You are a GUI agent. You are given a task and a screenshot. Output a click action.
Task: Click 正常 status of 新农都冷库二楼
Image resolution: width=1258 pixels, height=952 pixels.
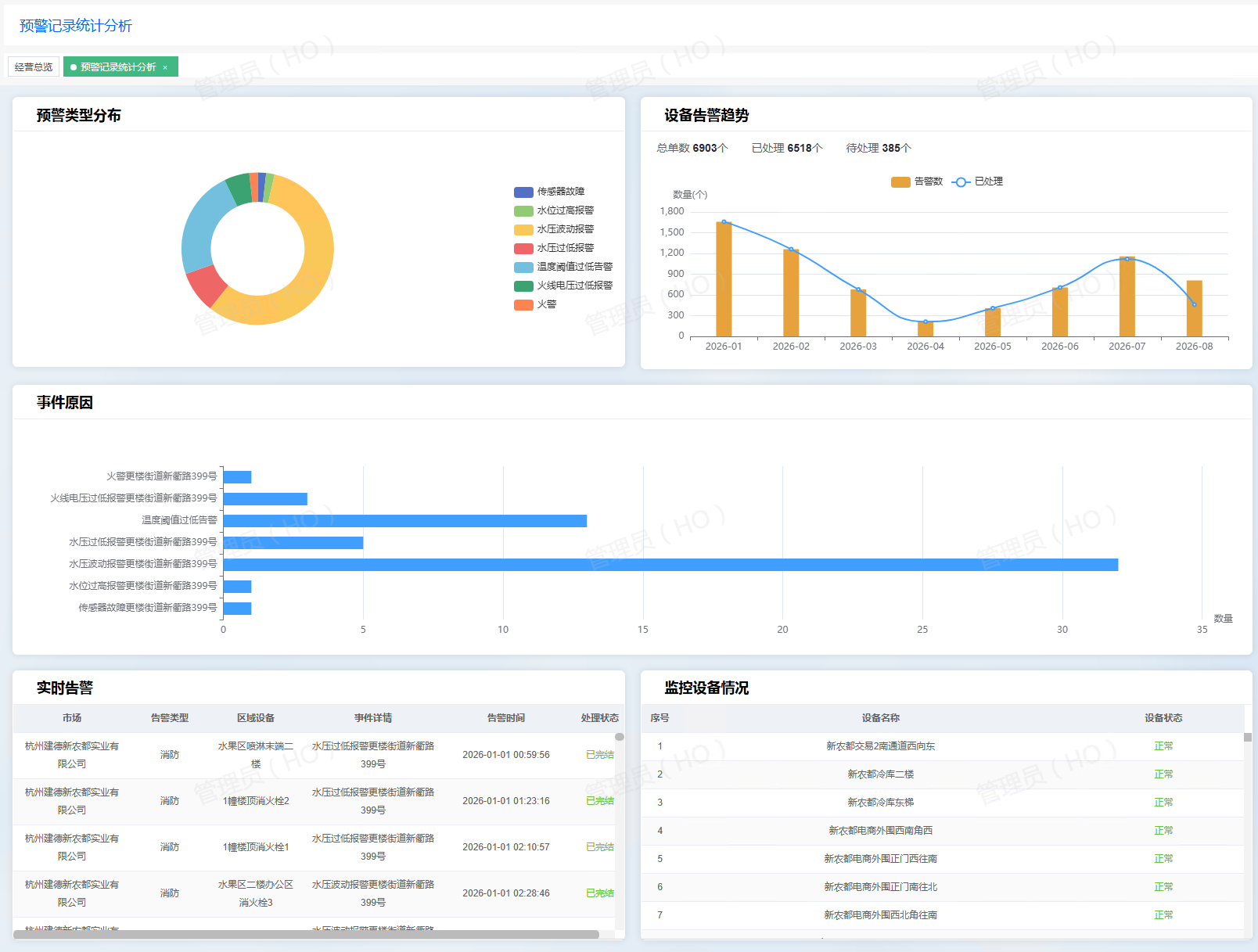[1163, 774]
